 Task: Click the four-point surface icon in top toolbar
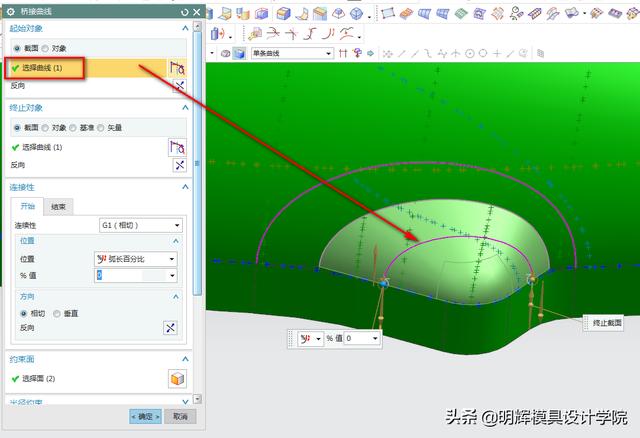(x=388, y=13)
